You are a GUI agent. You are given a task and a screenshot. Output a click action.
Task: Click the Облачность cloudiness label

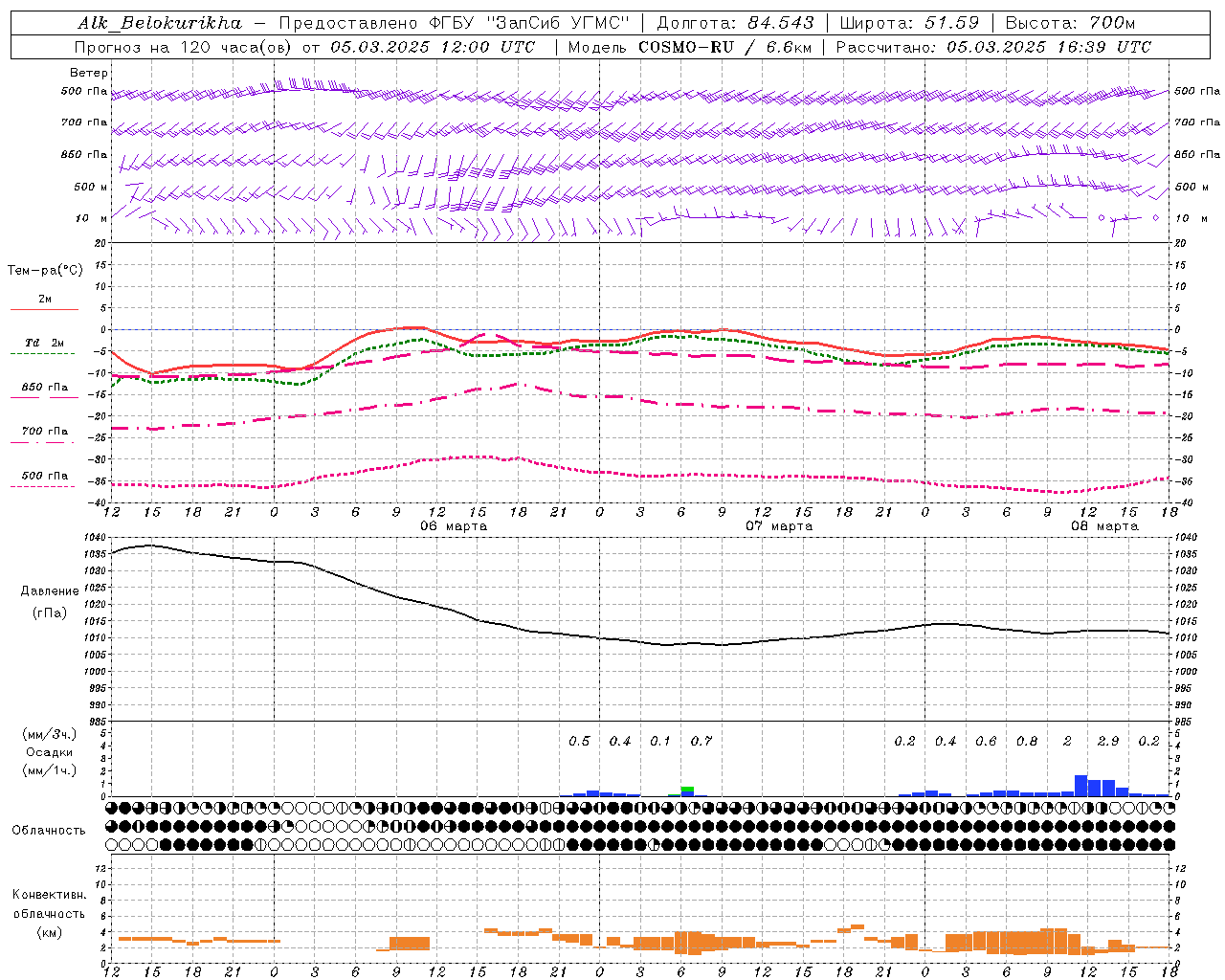tap(49, 830)
